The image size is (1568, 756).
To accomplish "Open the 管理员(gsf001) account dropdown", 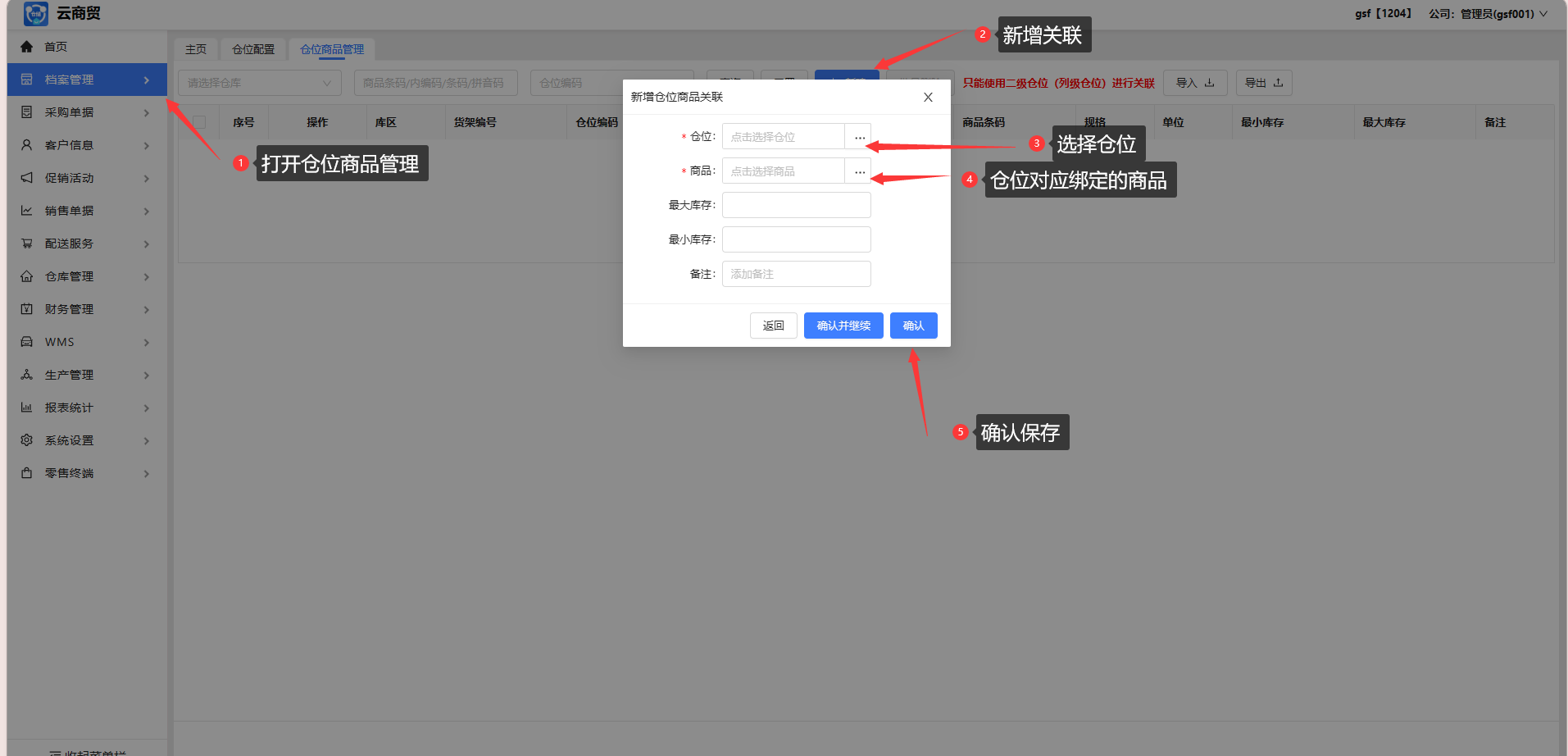I will click(x=1503, y=14).
